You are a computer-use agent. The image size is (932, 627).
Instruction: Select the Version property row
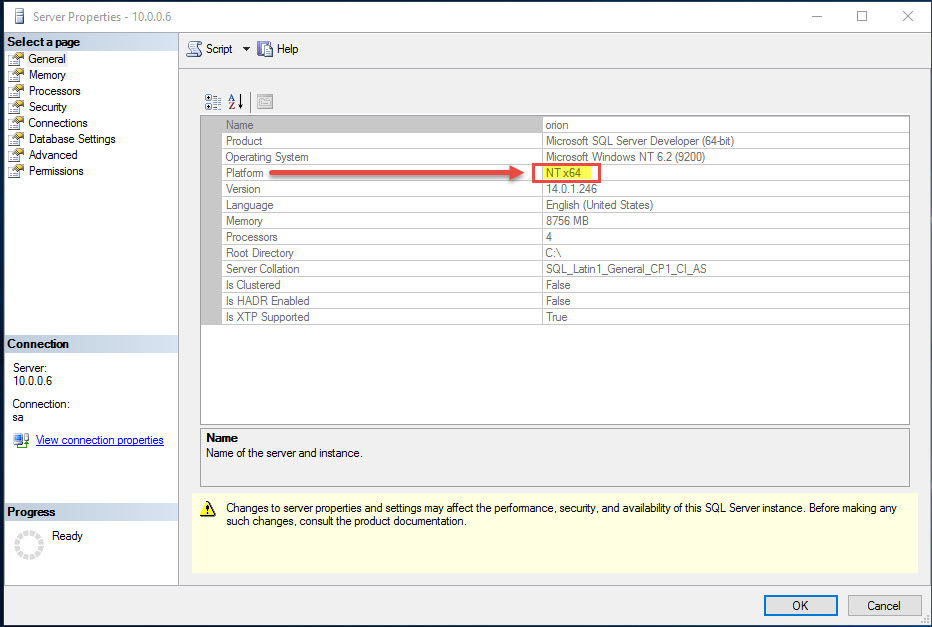[565, 189]
